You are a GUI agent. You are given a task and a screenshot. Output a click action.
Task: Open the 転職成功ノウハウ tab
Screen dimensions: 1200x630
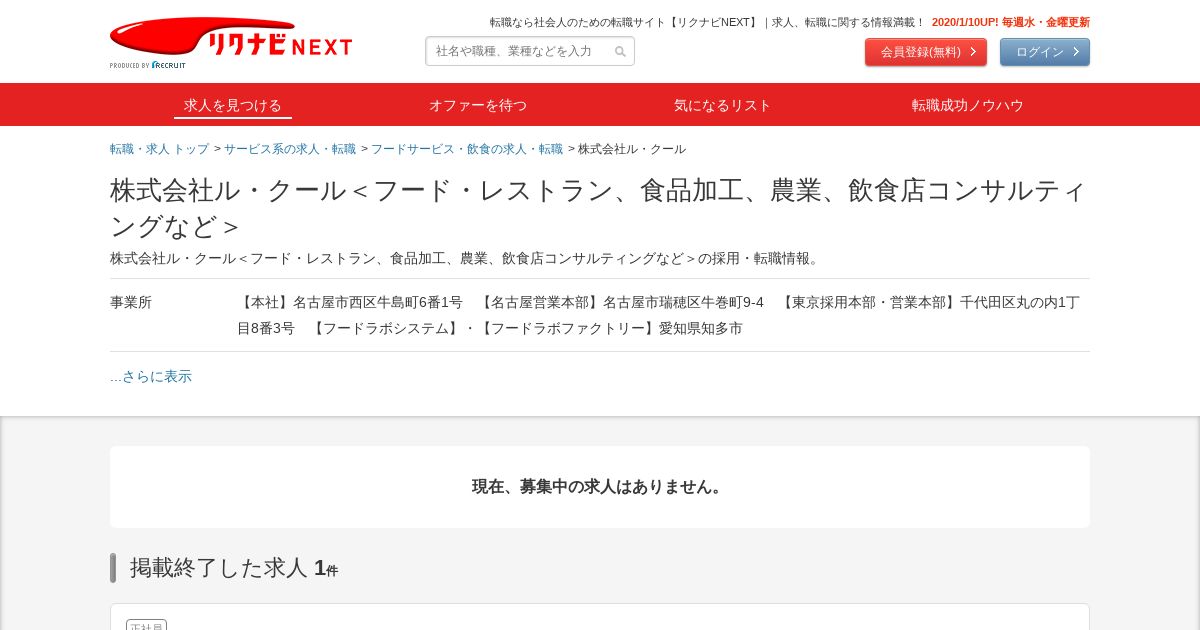tap(968, 105)
